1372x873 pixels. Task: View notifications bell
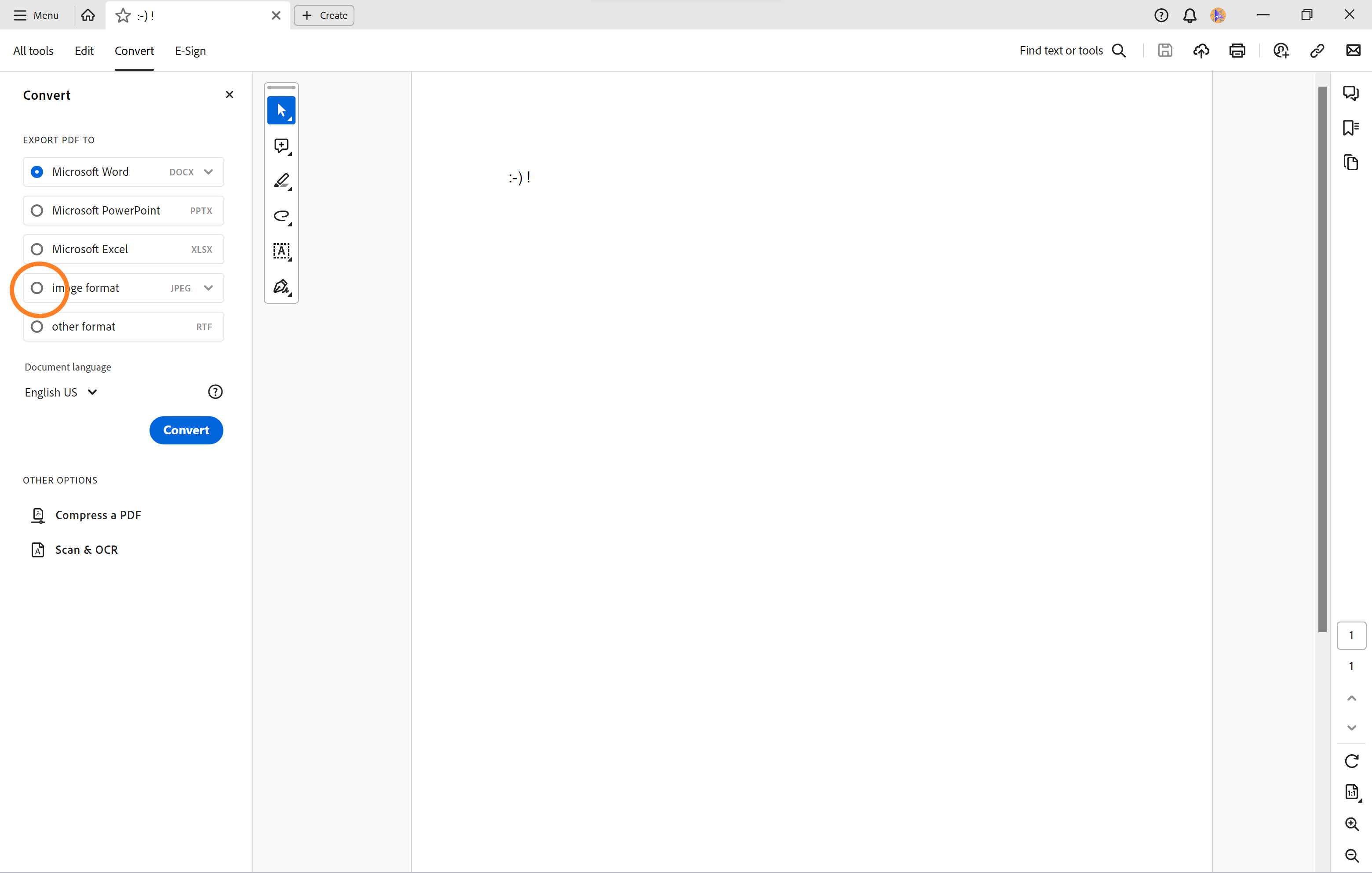(x=1190, y=15)
